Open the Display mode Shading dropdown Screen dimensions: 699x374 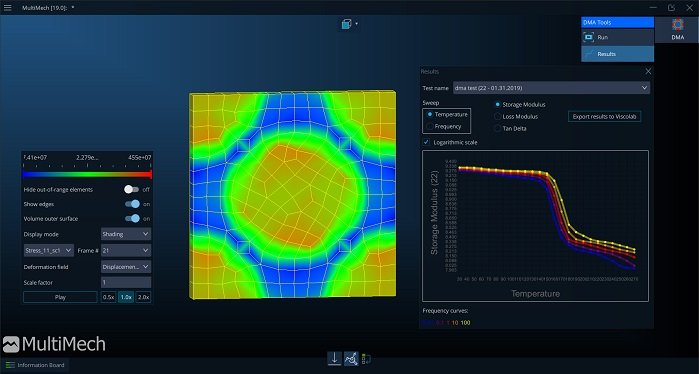(x=126, y=234)
